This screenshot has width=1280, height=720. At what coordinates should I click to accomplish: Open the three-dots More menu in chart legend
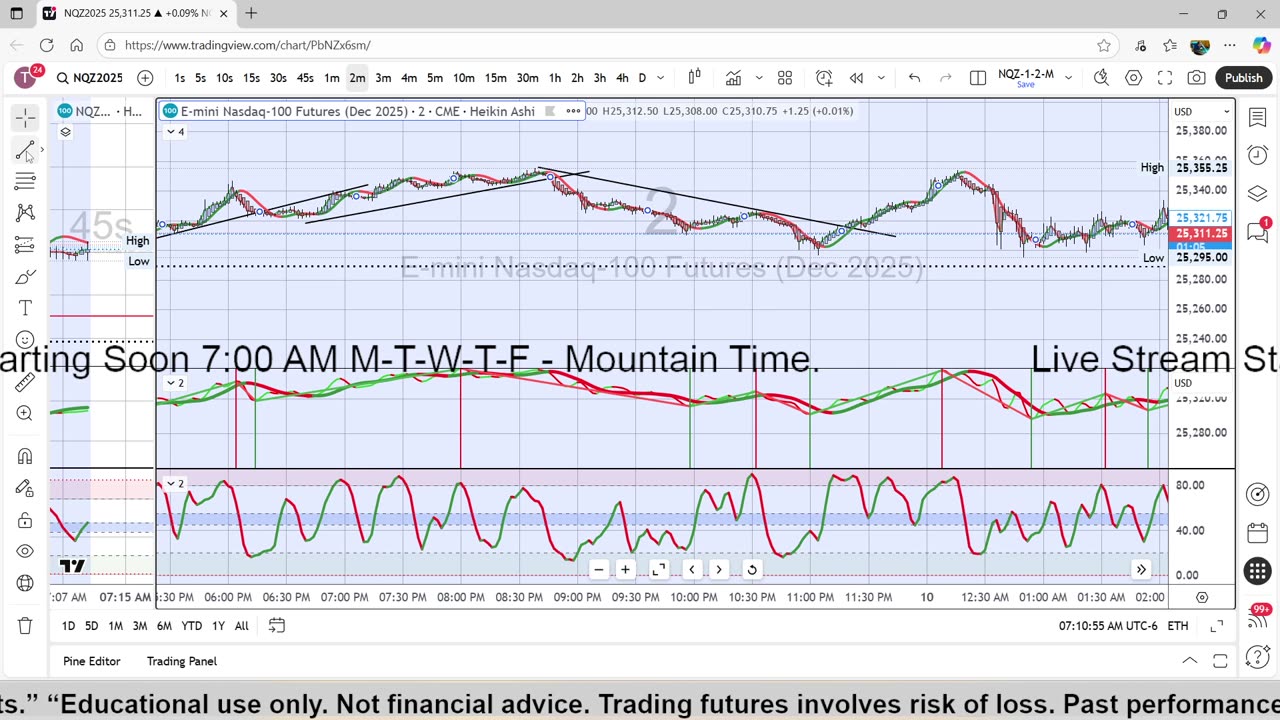tap(573, 111)
